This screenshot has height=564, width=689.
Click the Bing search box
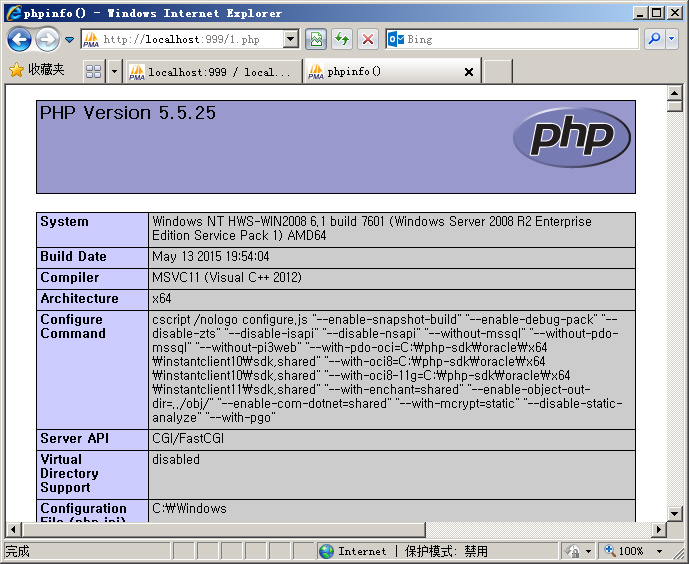point(512,40)
